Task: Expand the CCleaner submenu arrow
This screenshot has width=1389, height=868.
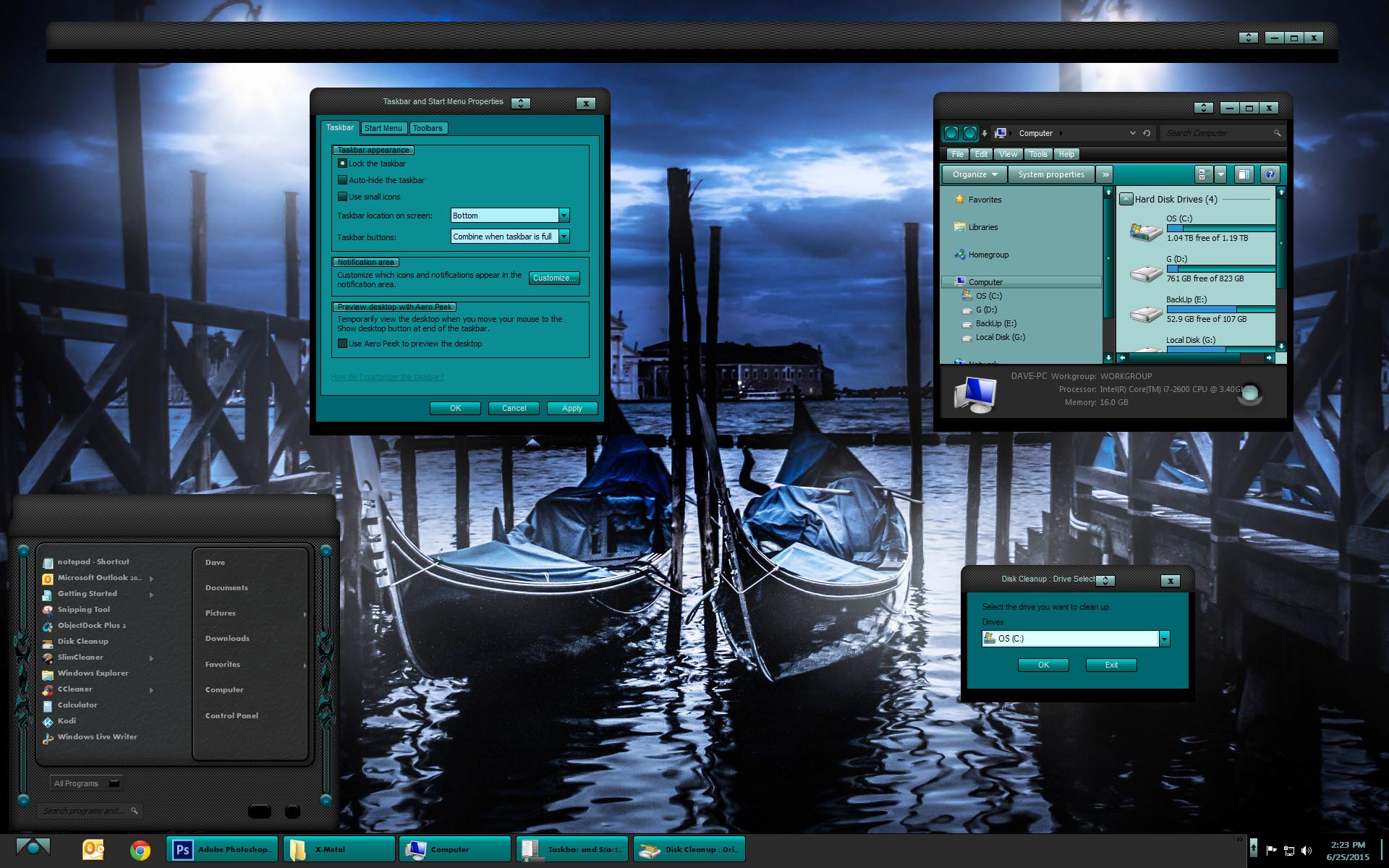Action: click(x=151, y=690)
